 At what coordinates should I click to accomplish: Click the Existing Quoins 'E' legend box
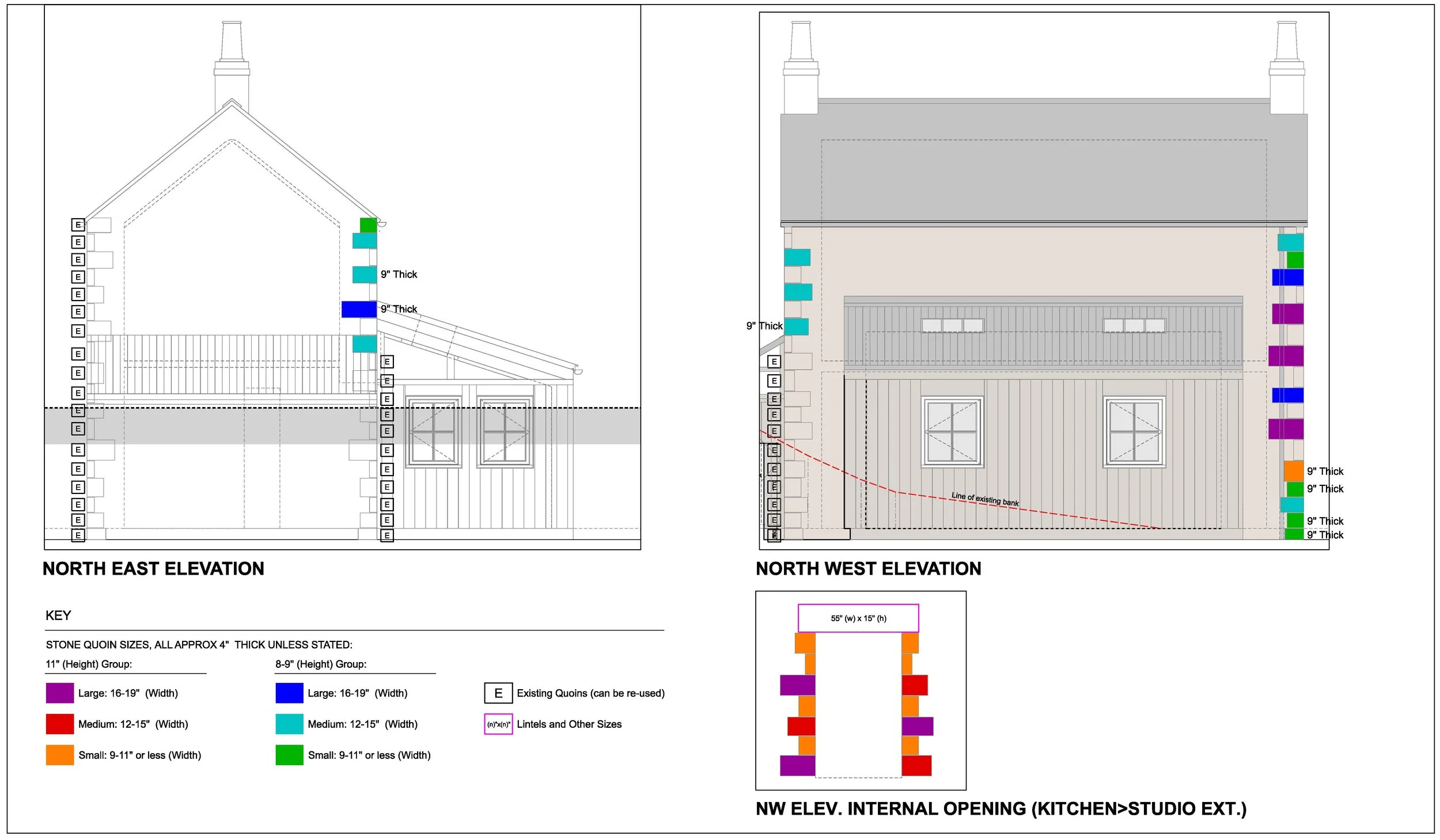pyautogui.click(x=498, y=693)
